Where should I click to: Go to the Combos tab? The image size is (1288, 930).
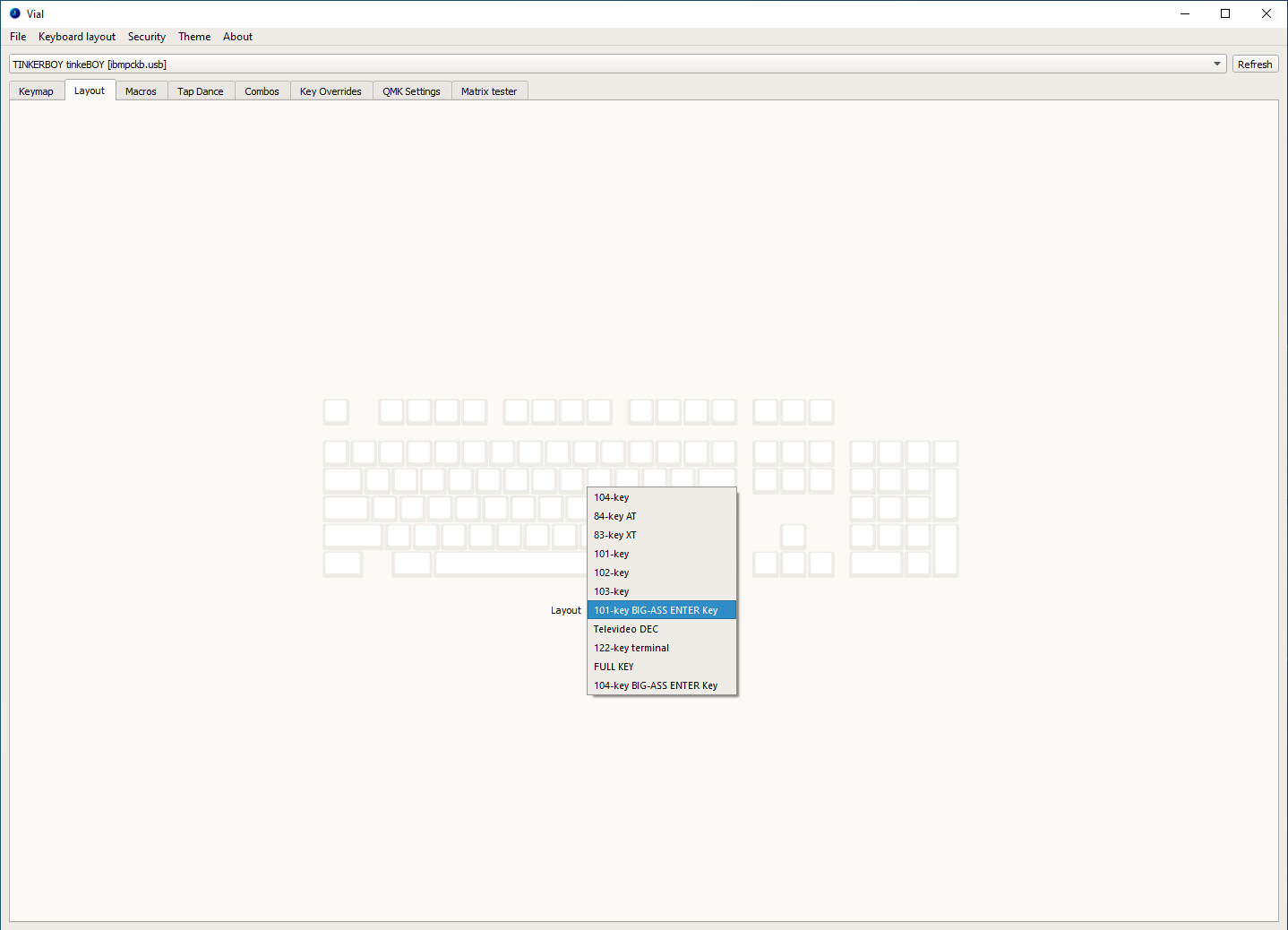pos(262,91)
